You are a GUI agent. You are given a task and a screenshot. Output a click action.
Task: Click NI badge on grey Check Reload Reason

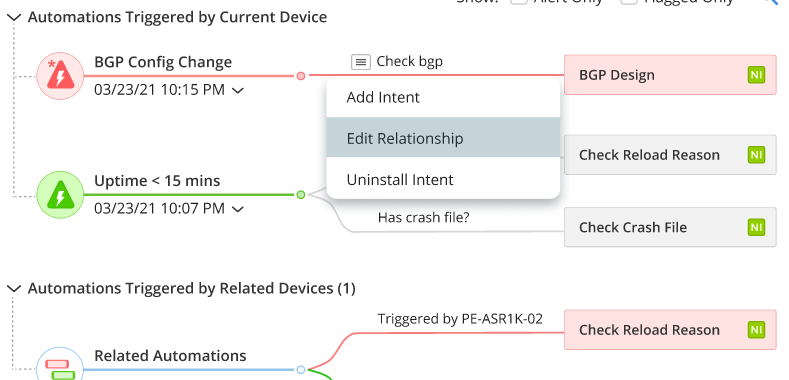point(756,155)
